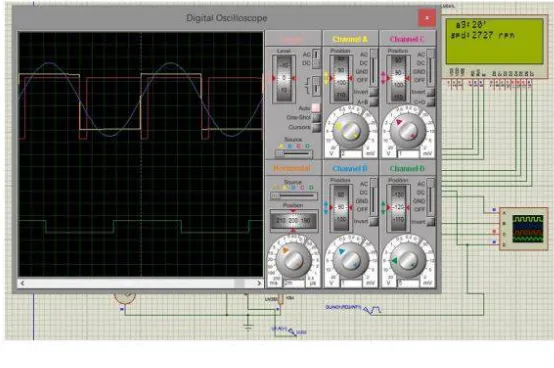Set Channel D coupling slider (AC/DC/GND/OFF)
Screen dimensions: 554x368
430,198
